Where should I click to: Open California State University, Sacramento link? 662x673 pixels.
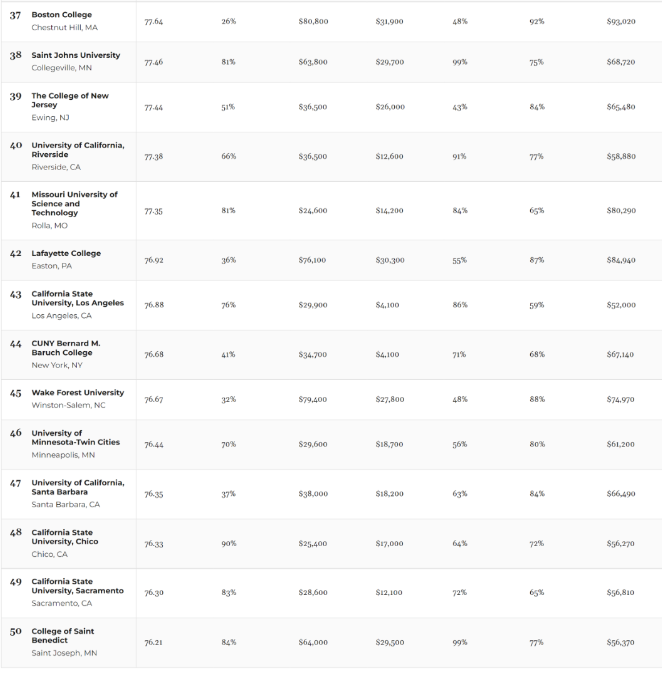[x=77, y=586]
